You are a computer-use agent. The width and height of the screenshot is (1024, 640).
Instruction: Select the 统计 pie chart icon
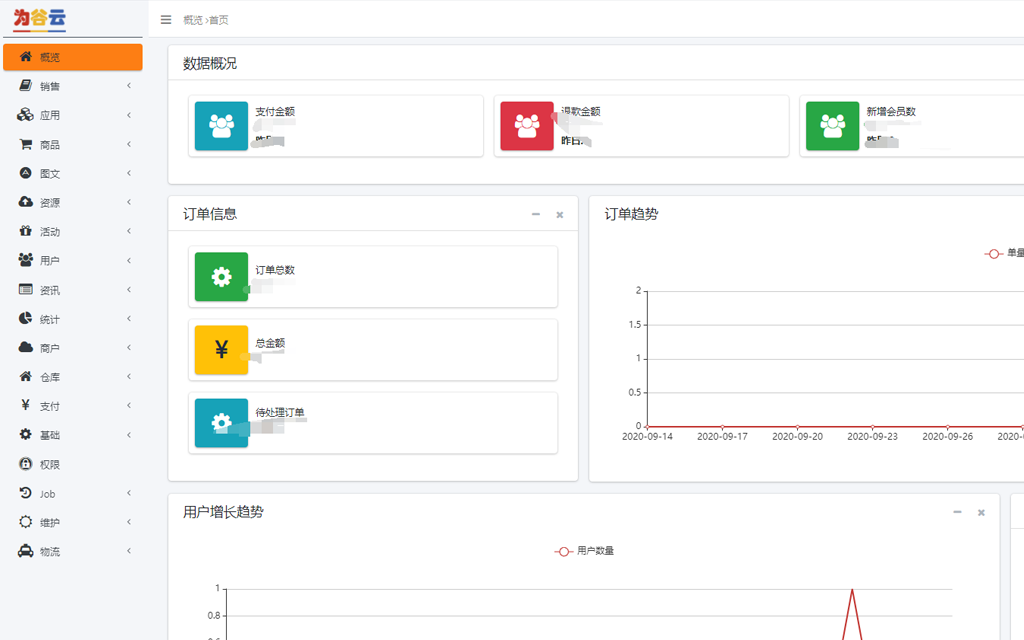pyautogui.click(x=25, y=318)
